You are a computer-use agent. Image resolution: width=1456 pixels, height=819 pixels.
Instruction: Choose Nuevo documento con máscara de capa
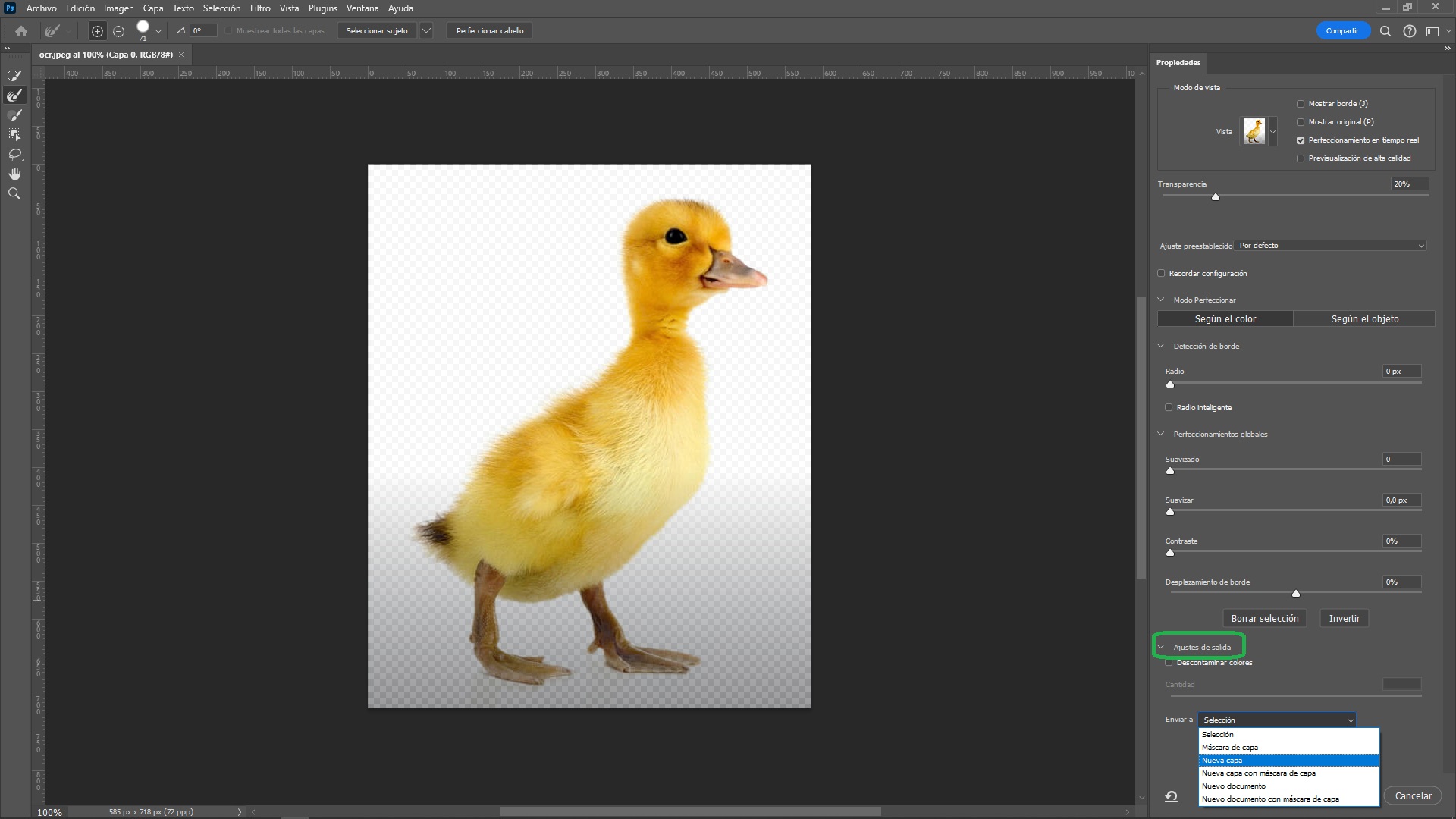pyautogui.click(x=1288, y=799)
